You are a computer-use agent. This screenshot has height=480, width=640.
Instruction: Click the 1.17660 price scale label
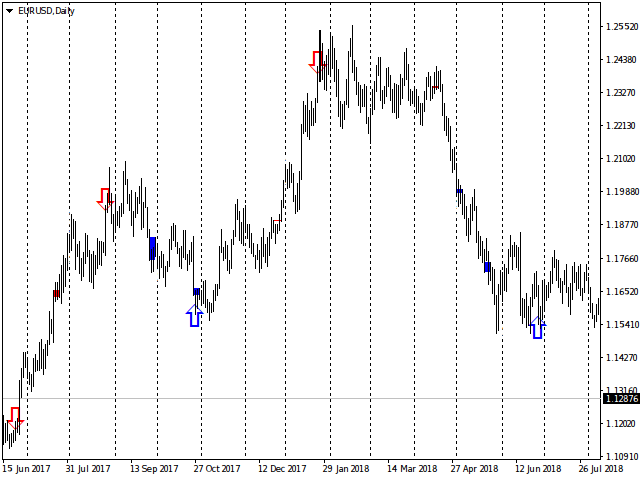click(x=621, y=258)
